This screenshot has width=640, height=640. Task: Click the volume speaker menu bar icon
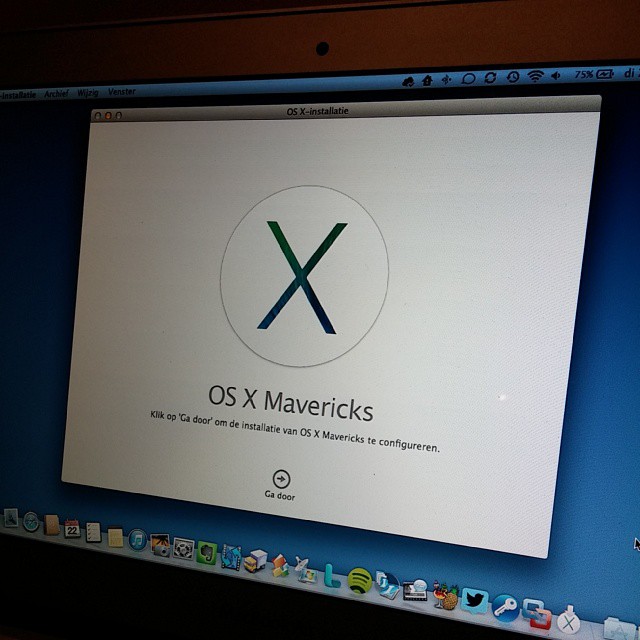pos(556,76)
